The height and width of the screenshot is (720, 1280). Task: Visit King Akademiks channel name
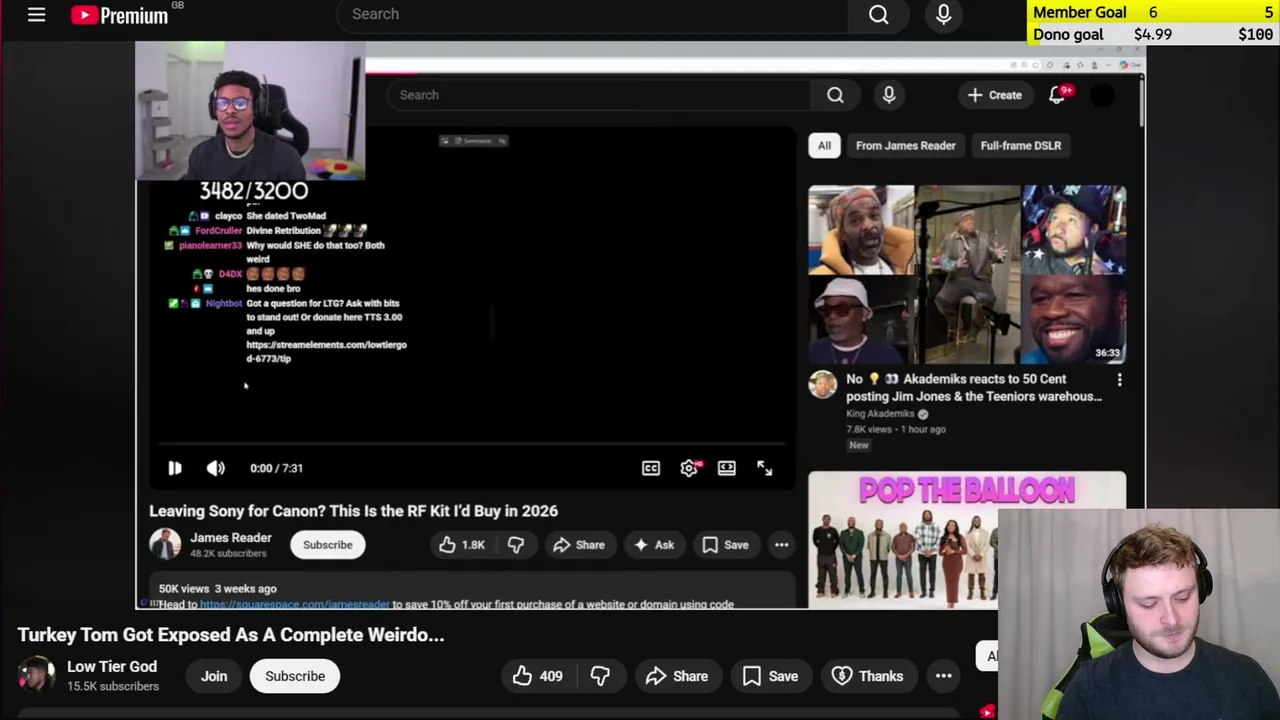tap(880, 414)
